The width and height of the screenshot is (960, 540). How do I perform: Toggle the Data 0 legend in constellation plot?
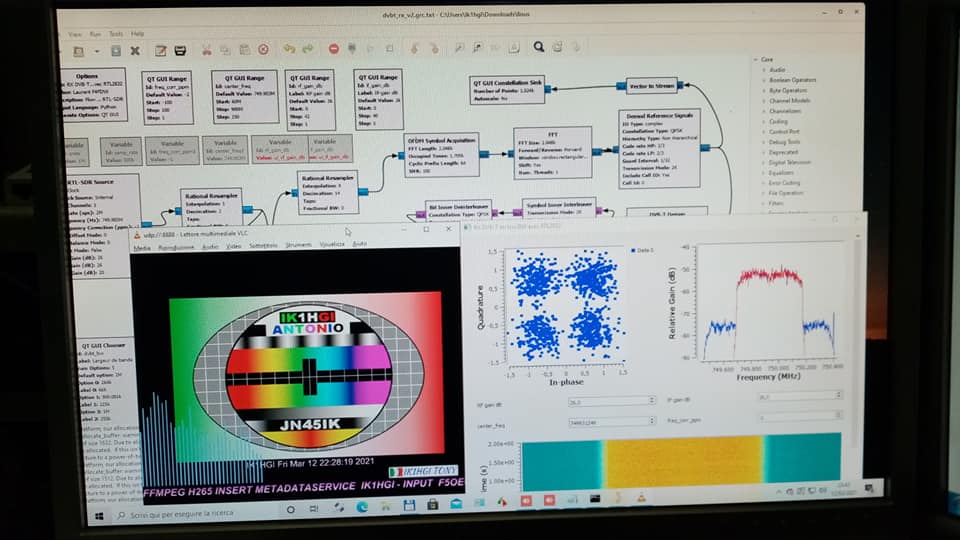click(642, 250)
